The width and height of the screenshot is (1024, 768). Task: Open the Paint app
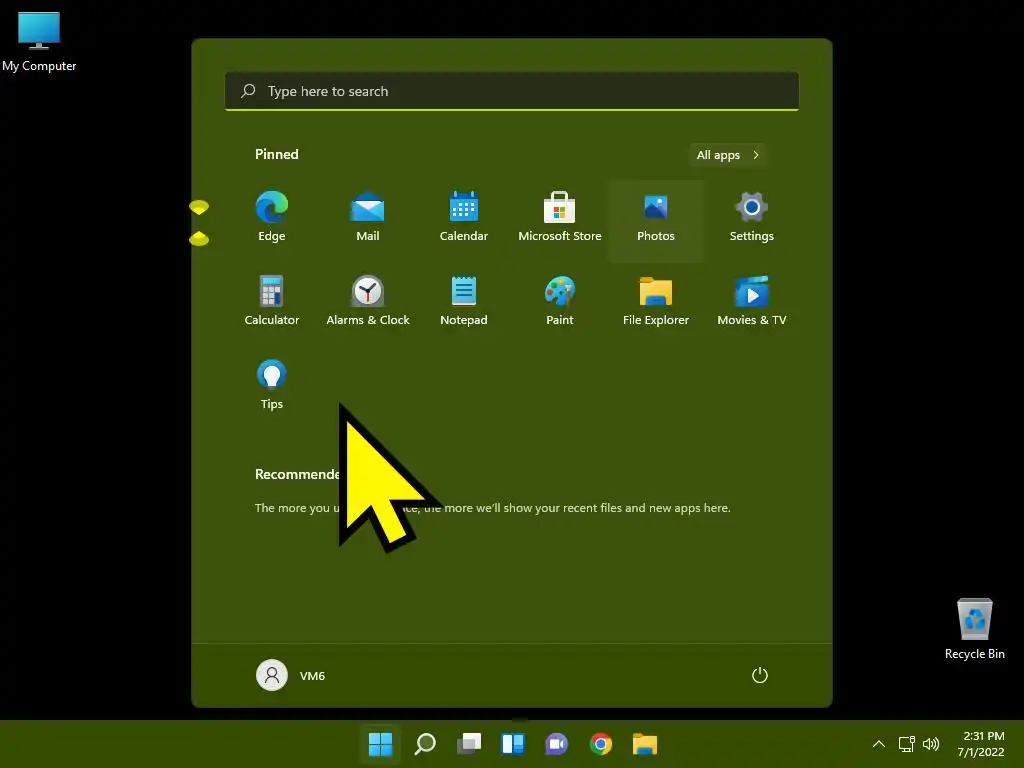click(x=560, y=301)
